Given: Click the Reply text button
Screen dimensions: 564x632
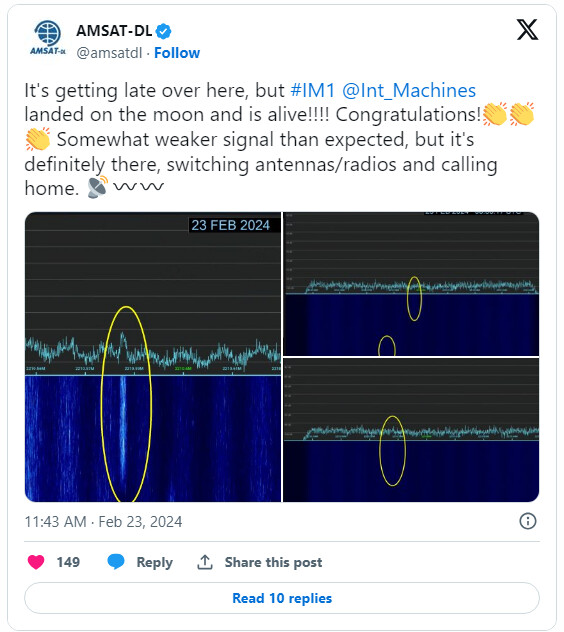Looking at the screenshot, I should 154,562.
